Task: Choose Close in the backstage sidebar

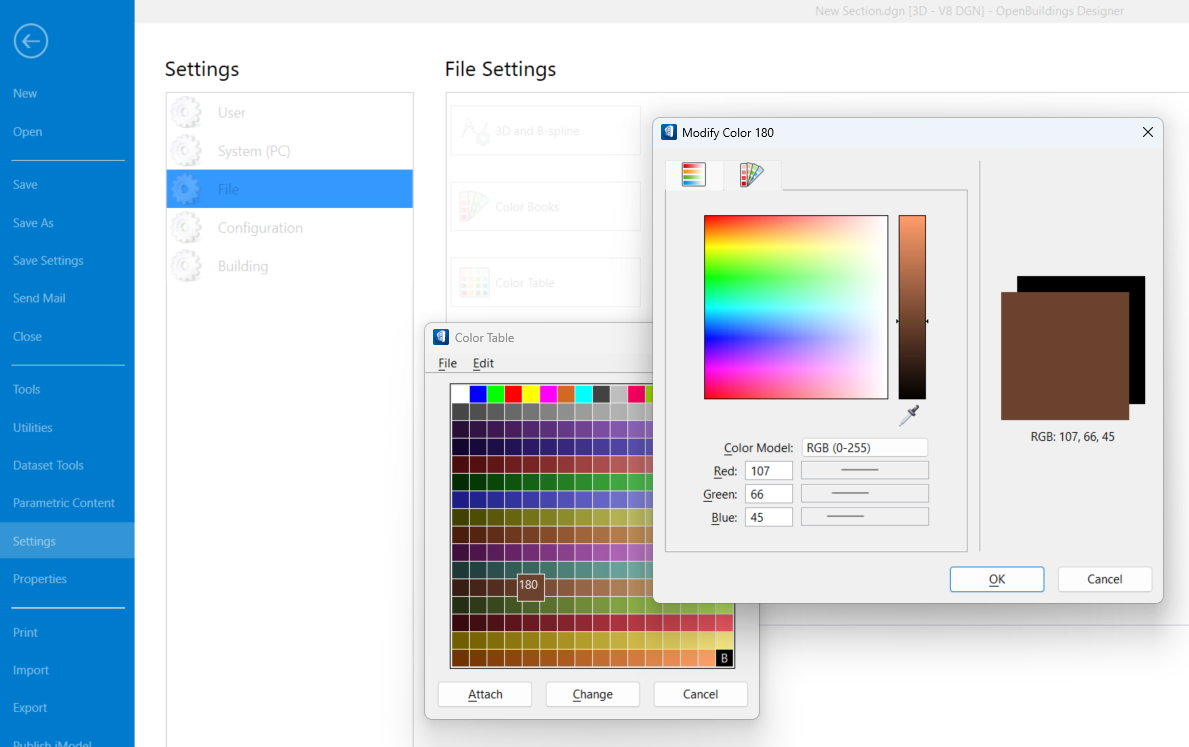Action: (x=27, y=336)
